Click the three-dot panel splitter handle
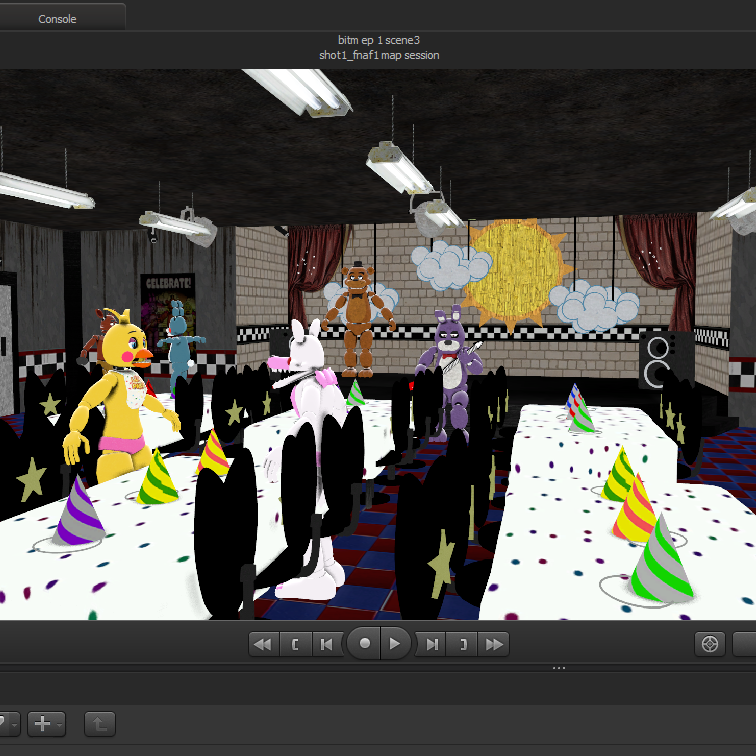This screenshot has width=756, height=756. (559, 667)
